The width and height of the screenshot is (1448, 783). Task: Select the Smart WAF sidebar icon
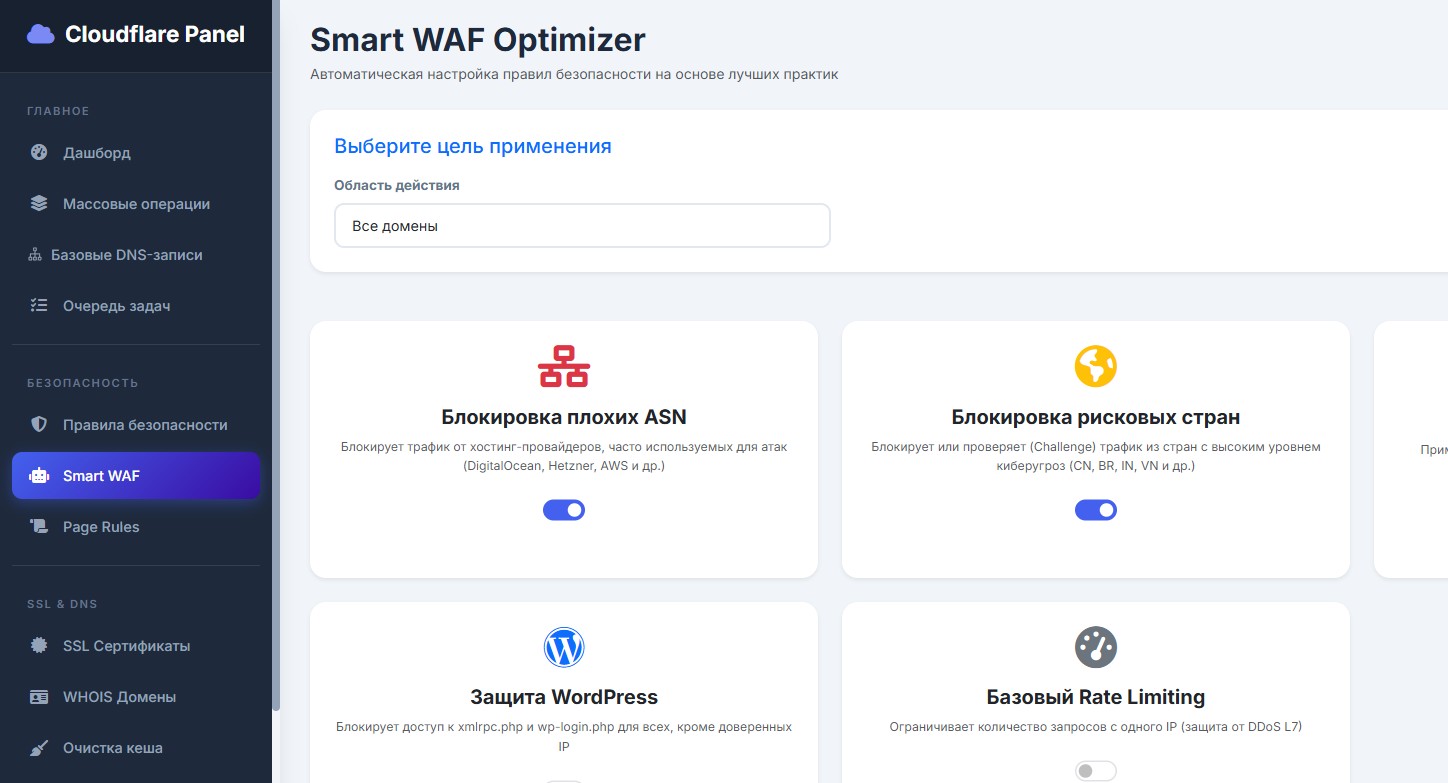point(38,475)
